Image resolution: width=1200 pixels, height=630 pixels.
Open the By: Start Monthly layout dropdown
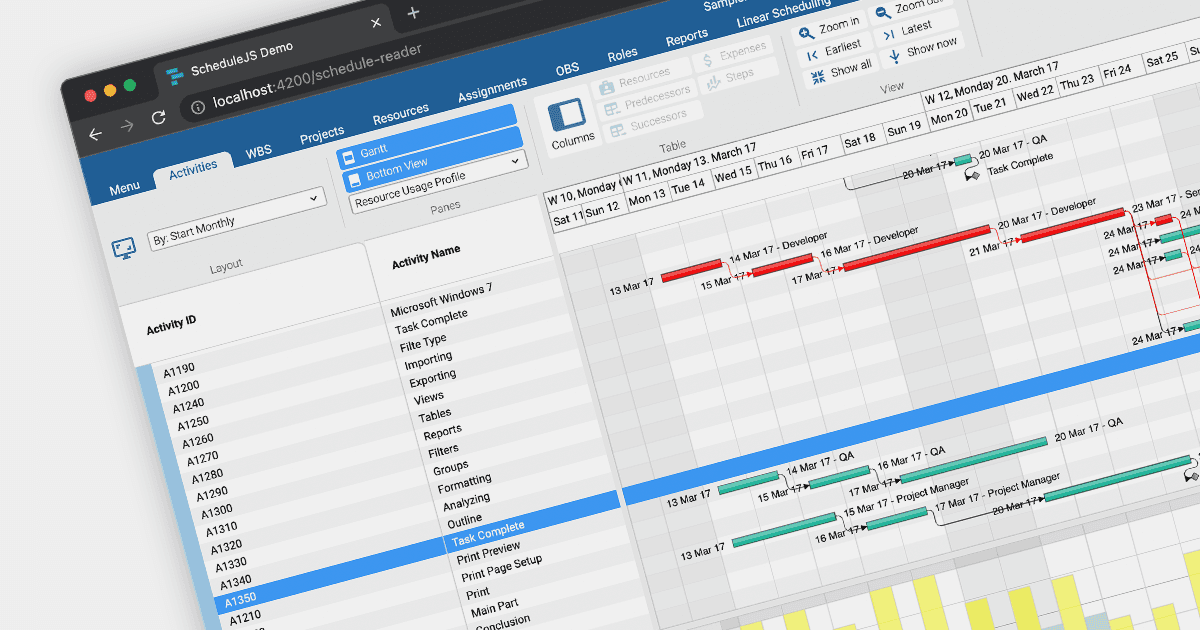(237, 220)
